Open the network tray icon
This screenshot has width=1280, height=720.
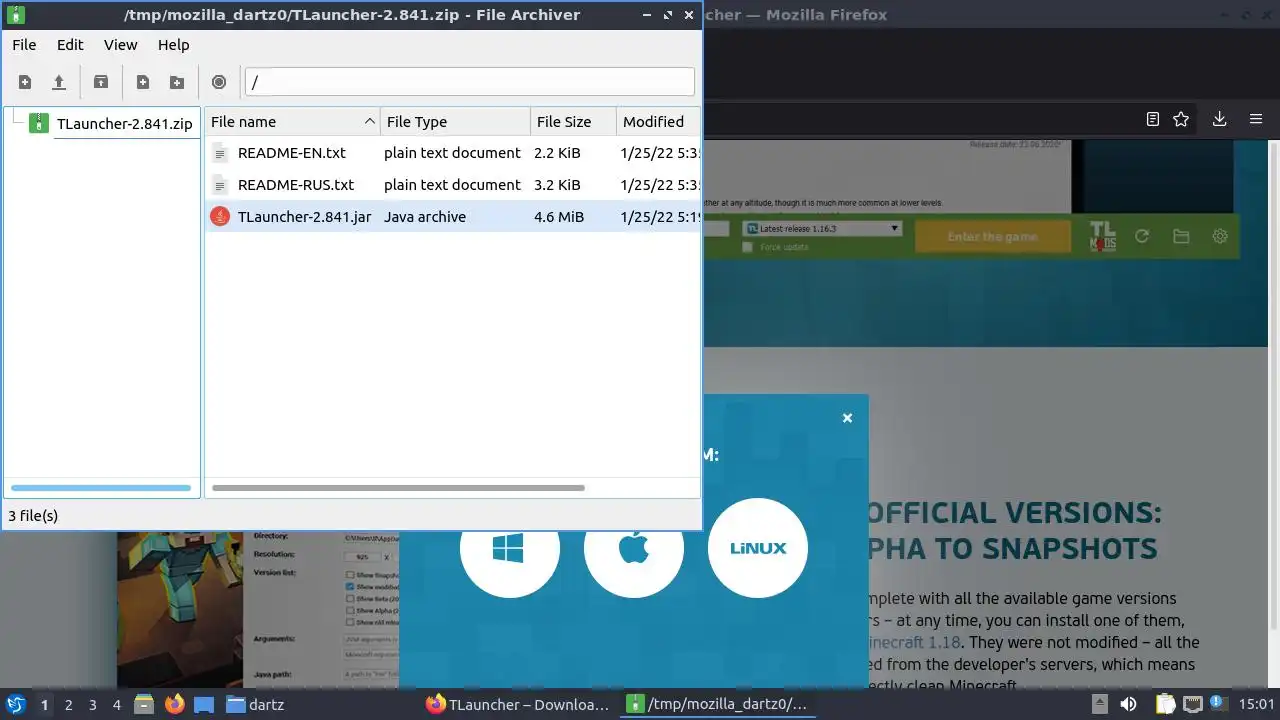point(1192,705)
